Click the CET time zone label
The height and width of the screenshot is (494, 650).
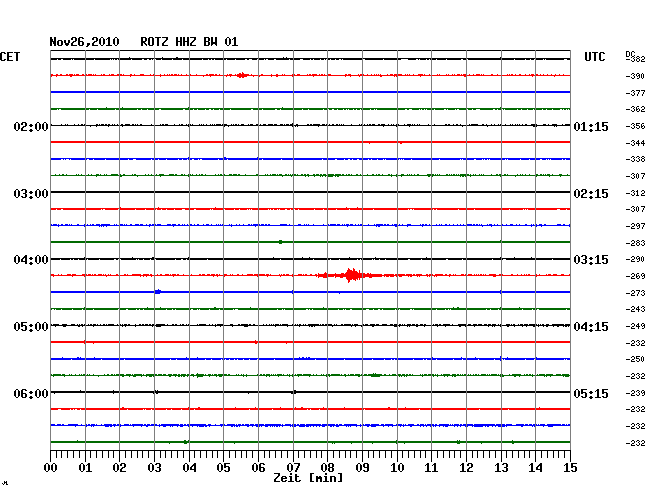[10, 57]
